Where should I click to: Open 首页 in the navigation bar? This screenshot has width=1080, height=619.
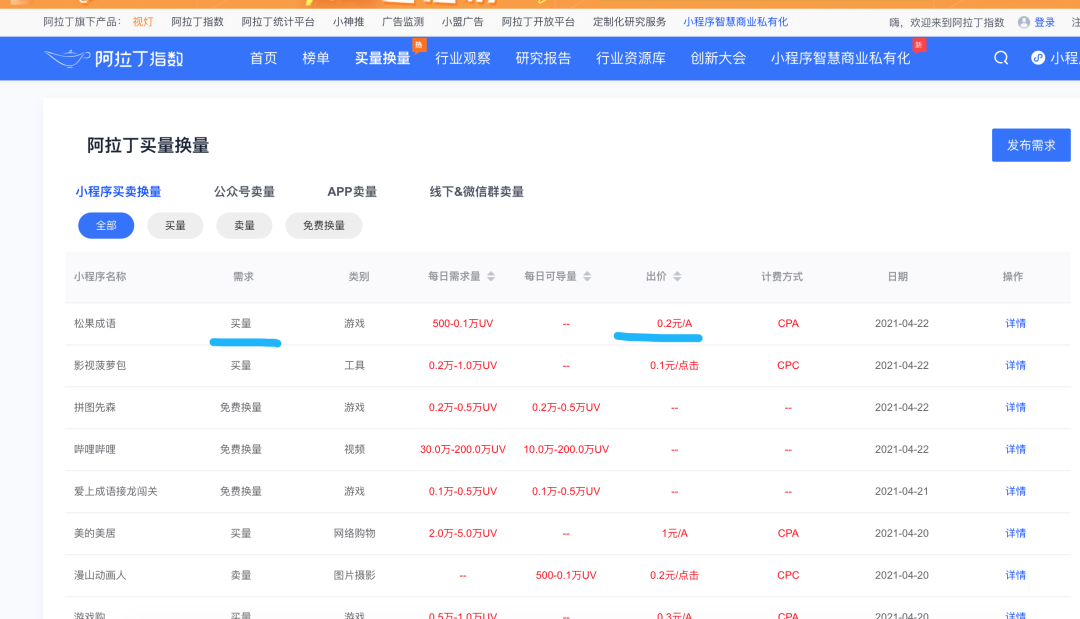coord(263,59)
